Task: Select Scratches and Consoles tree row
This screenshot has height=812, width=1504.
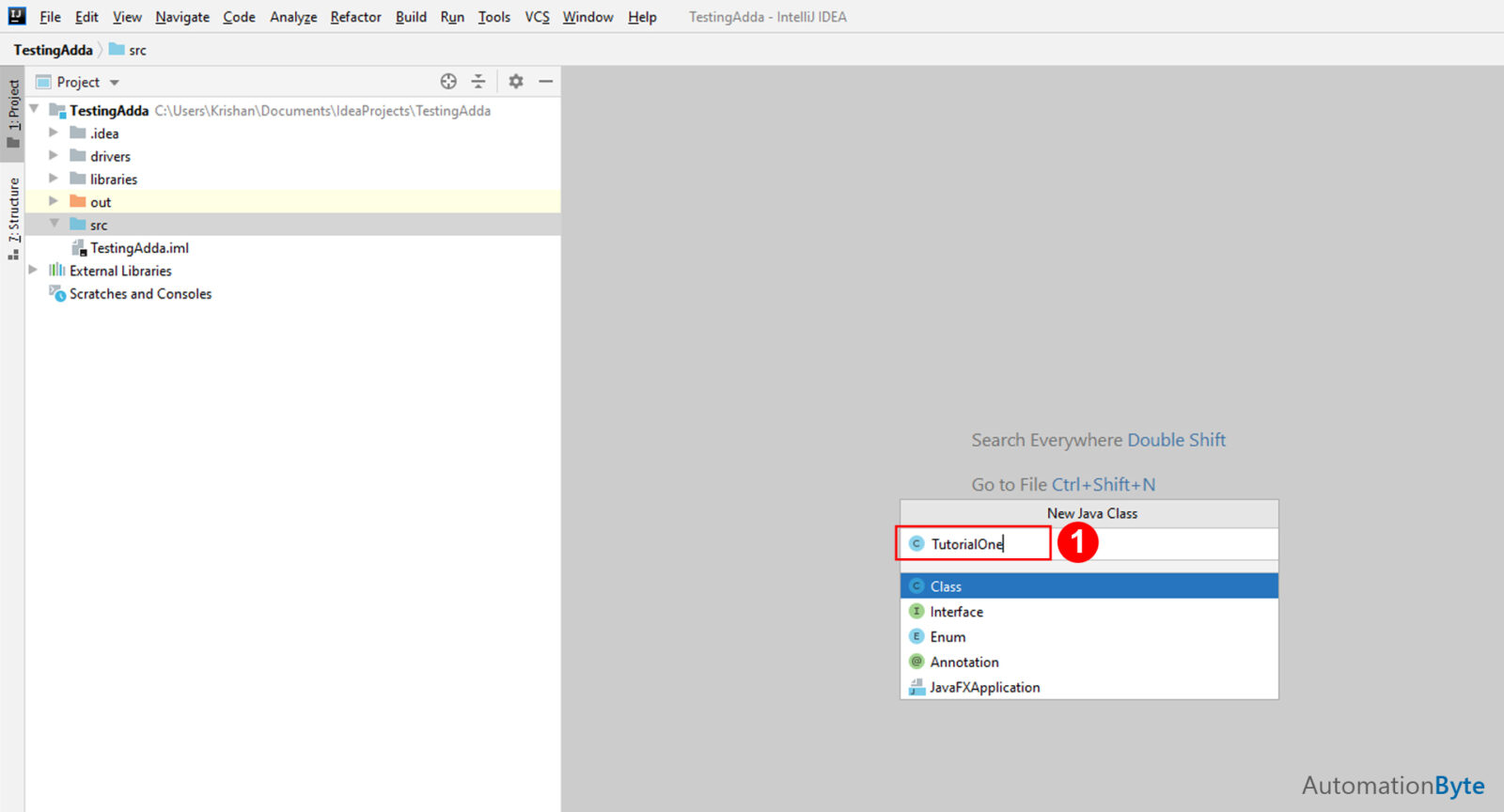Action: tap(293, 293)
